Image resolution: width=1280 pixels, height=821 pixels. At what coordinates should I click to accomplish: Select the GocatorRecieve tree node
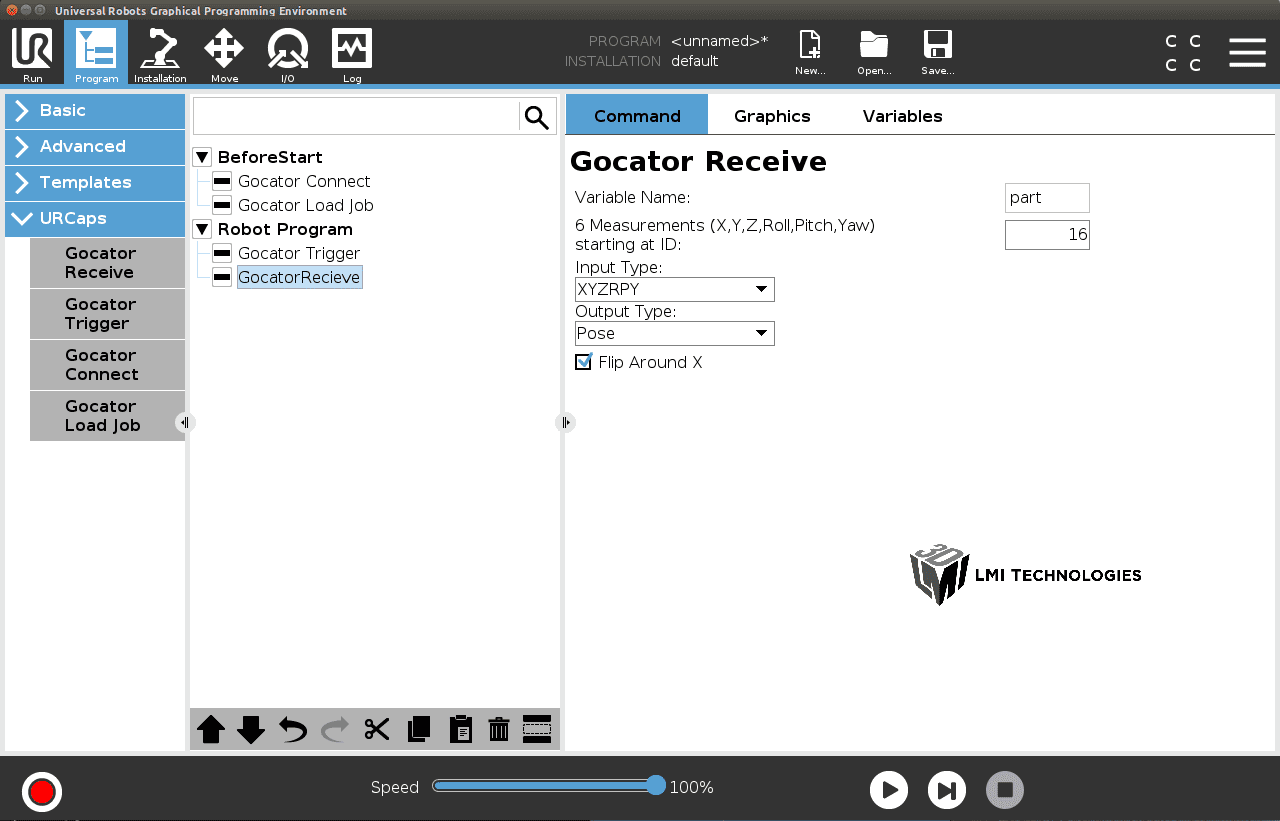pyautogui.click(x=299, y=277)
